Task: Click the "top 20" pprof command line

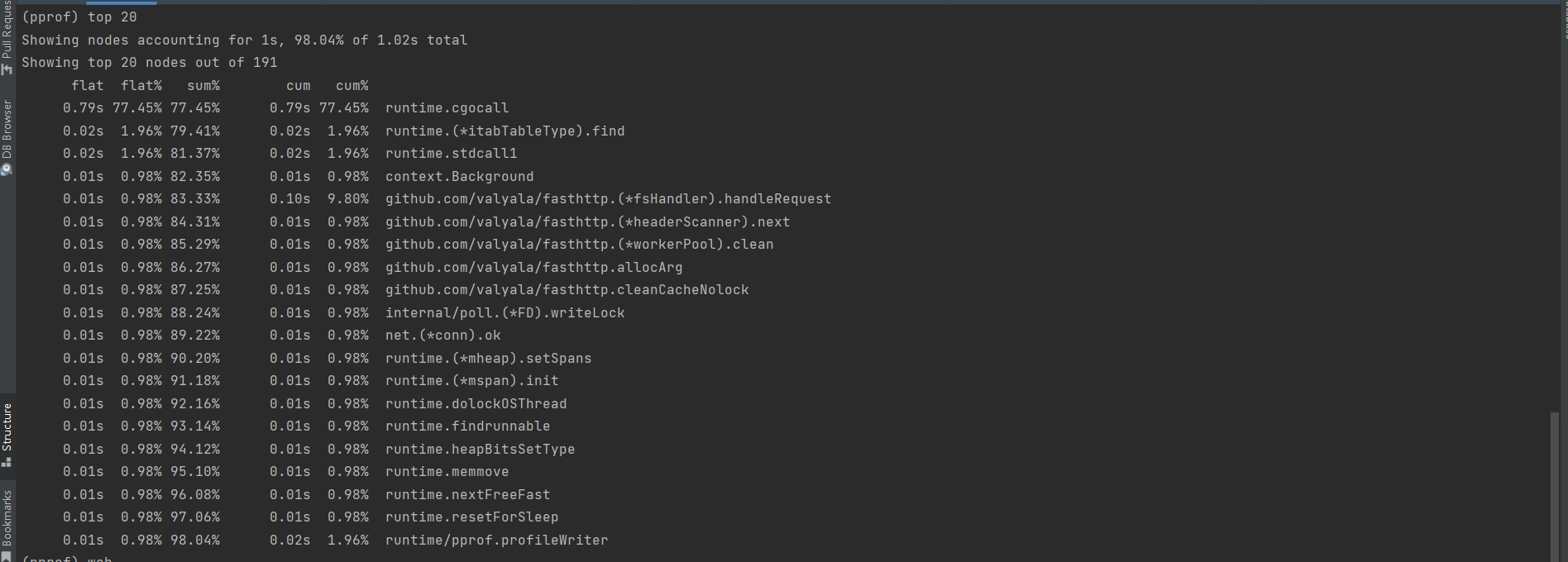Action: (79, 17)
